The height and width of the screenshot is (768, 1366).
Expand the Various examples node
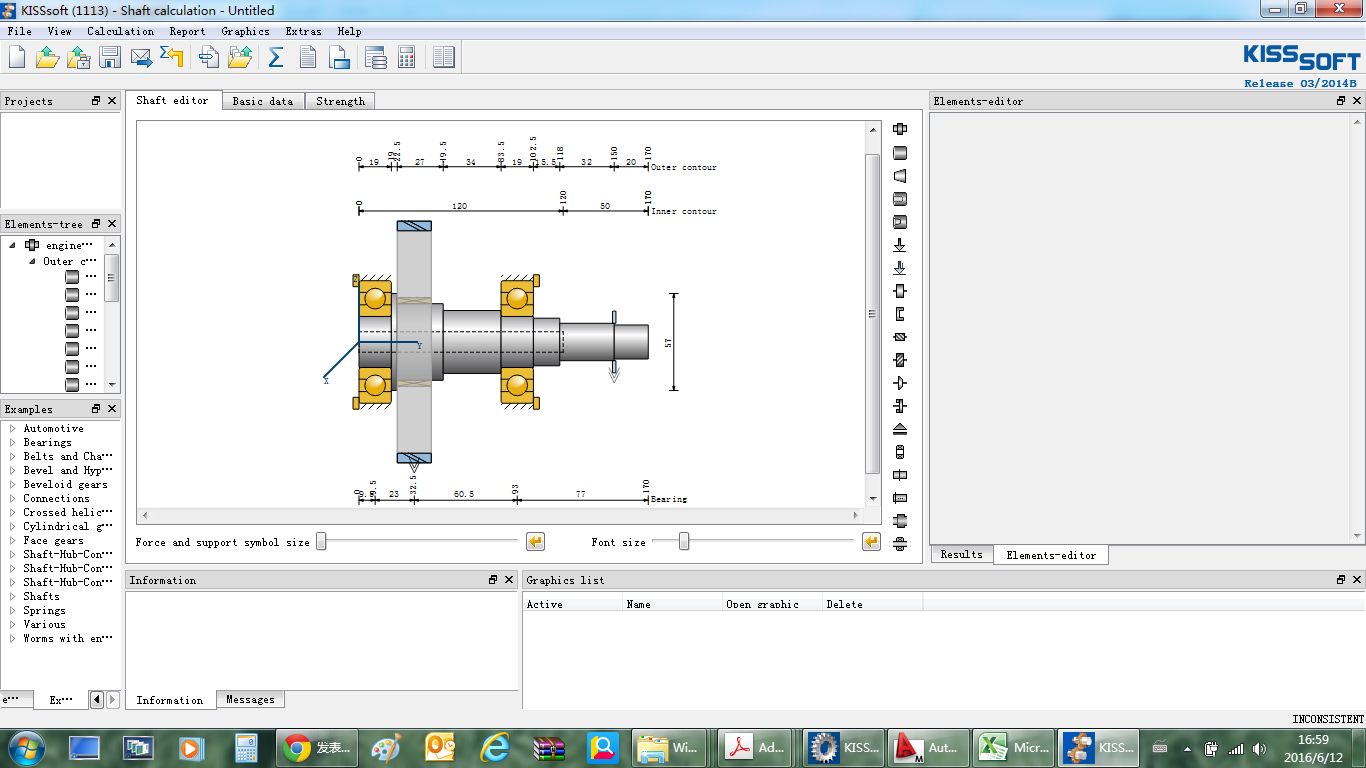pyautogui.click(x=12, y=624)
